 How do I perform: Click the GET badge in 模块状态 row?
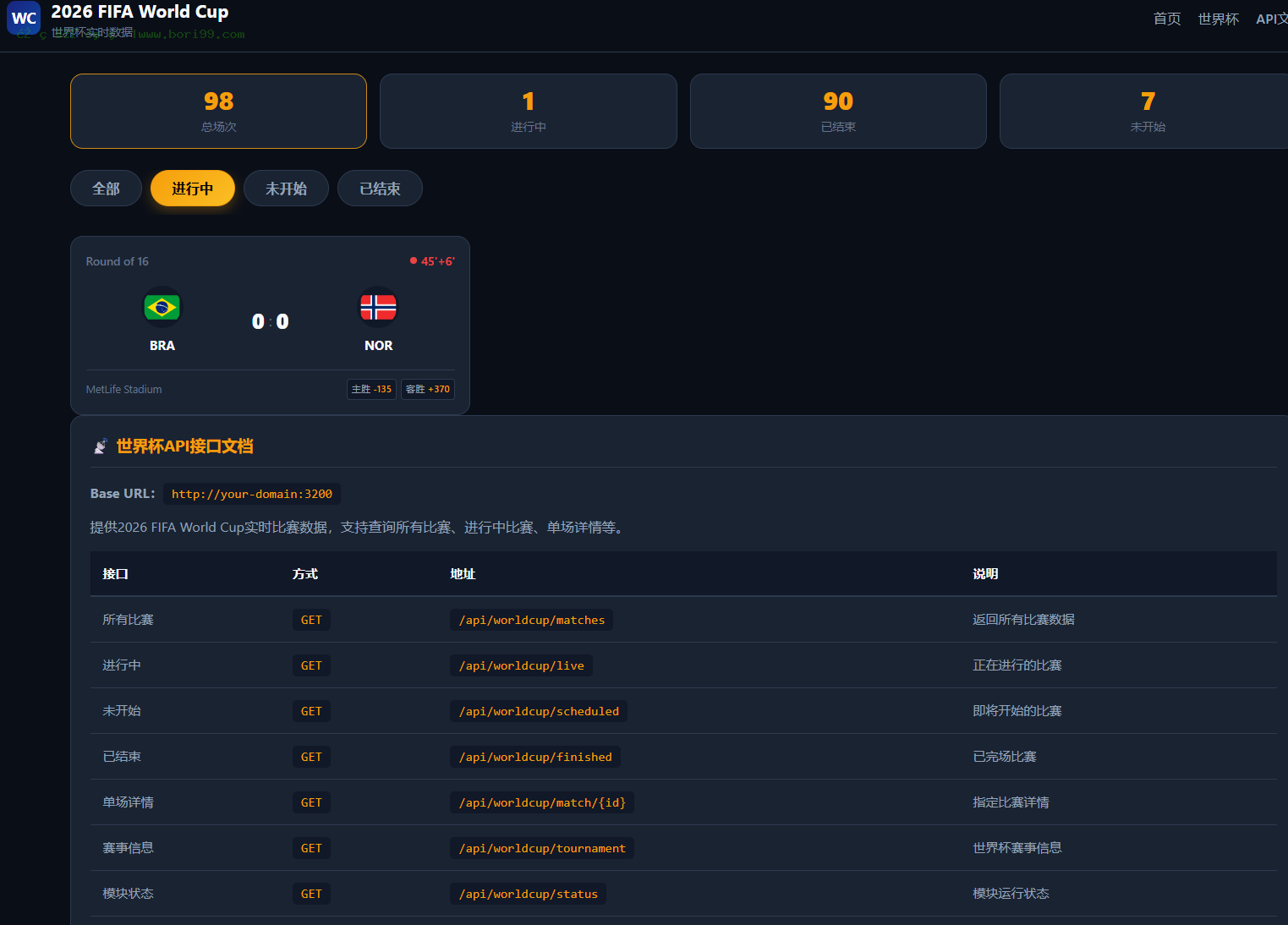[311, 894]
